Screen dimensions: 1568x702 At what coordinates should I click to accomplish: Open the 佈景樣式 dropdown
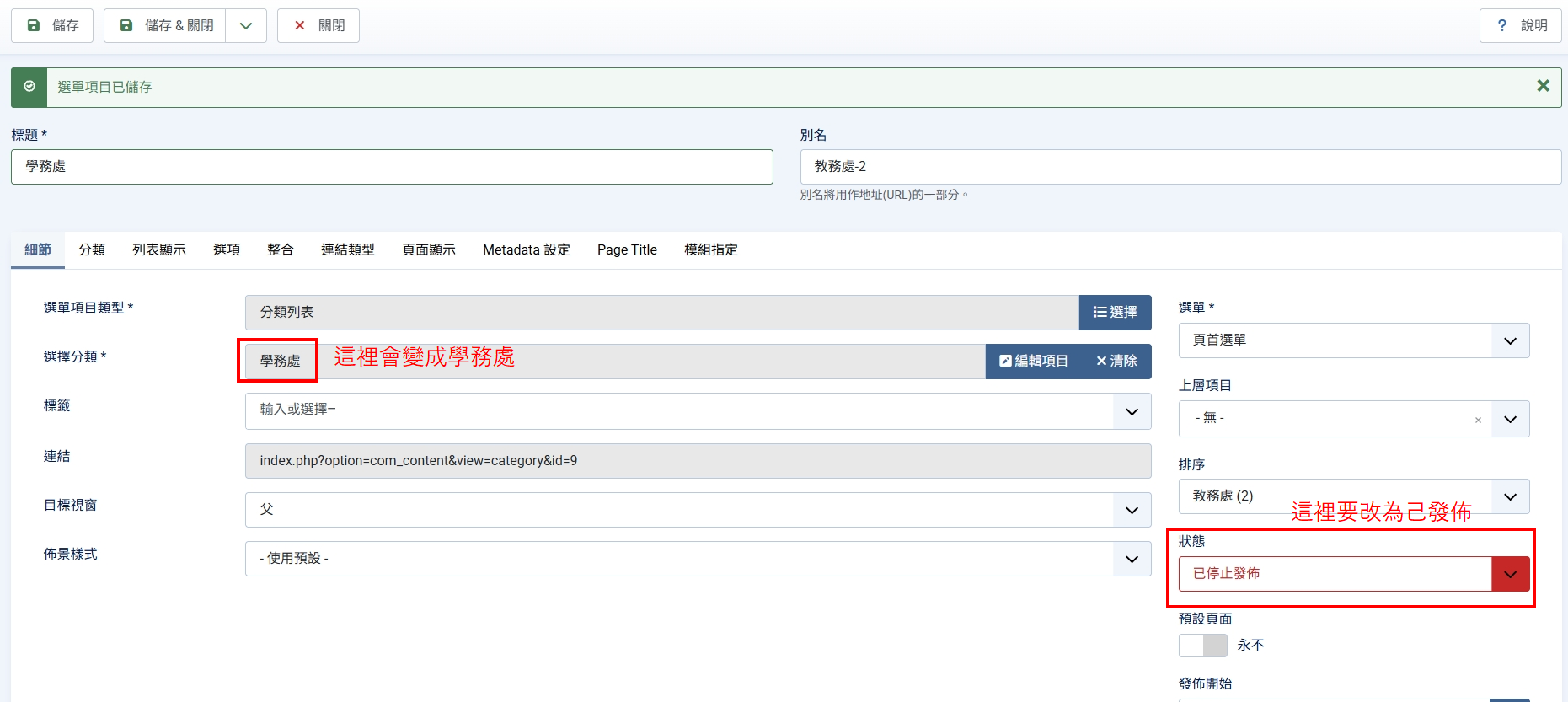point(698,559)
